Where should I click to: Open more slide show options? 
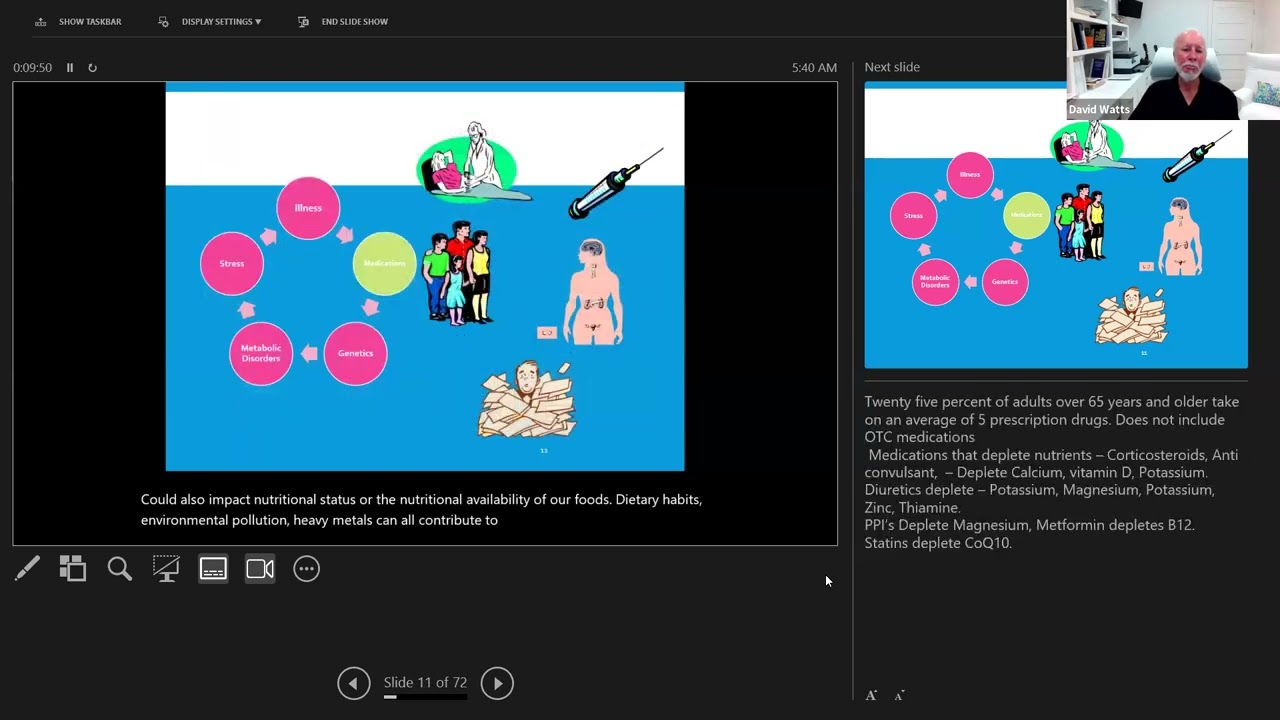tap(306, 569)
